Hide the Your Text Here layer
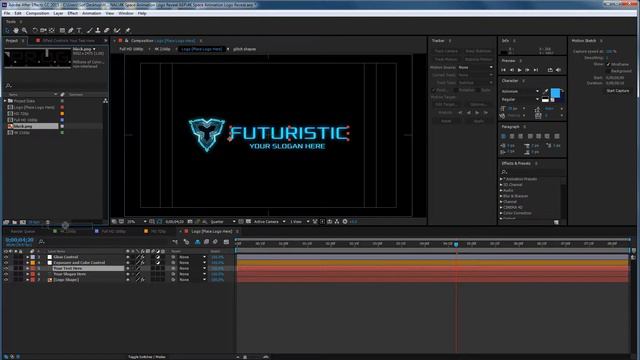 tap(6, 269)
